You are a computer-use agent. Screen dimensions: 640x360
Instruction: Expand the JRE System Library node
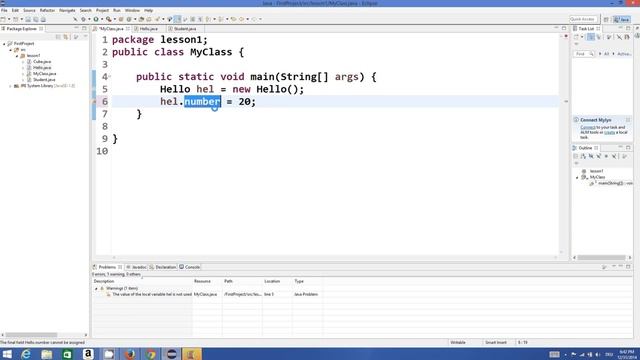[11, 86]
